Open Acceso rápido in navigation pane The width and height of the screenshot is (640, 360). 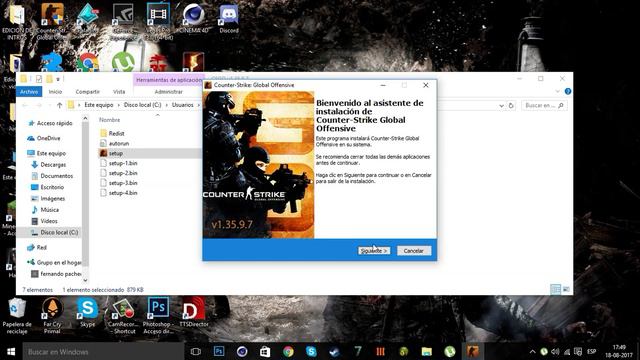point(54,123)
